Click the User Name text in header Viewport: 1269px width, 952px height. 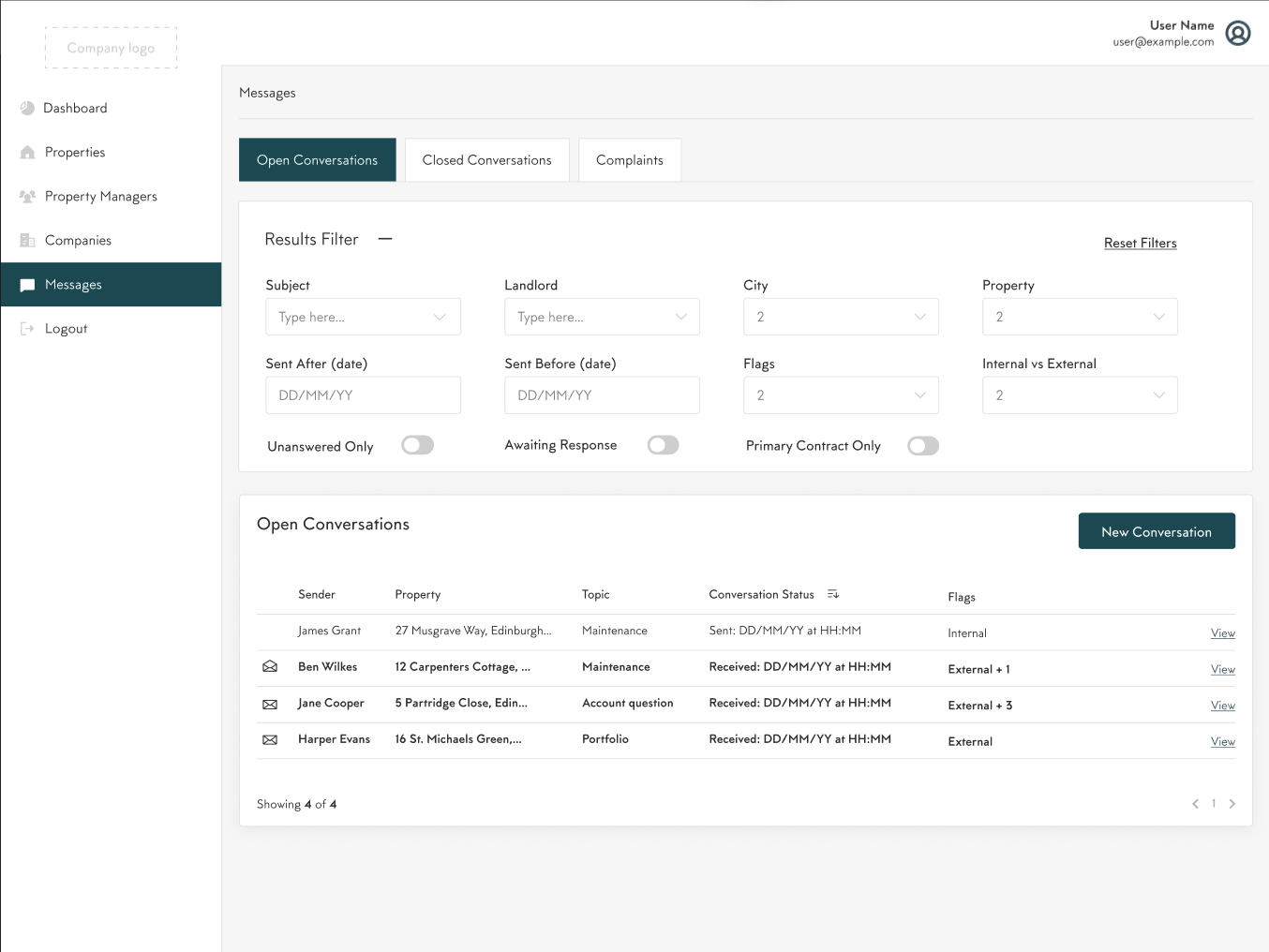(x=1182, y=25)
